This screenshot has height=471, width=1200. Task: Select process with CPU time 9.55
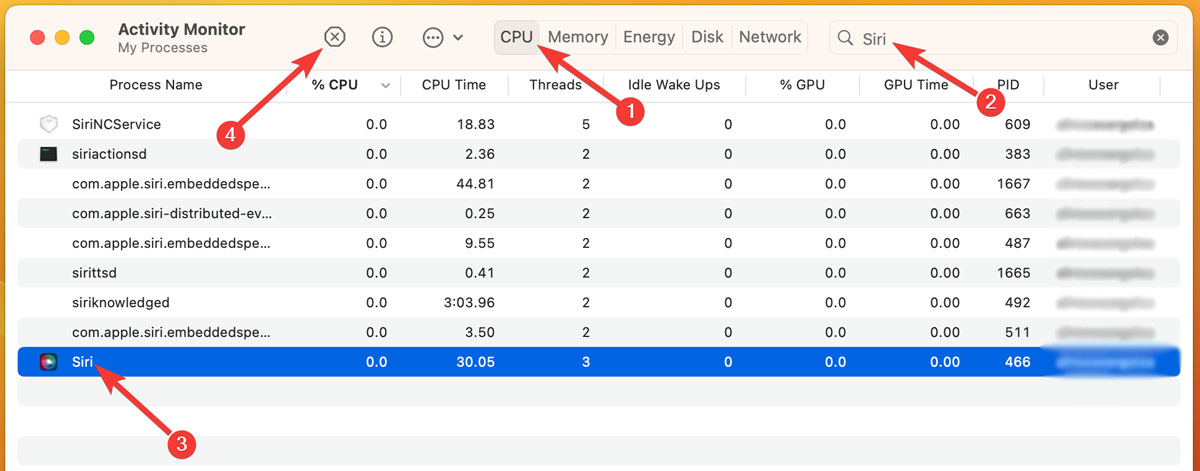point(600,243)
